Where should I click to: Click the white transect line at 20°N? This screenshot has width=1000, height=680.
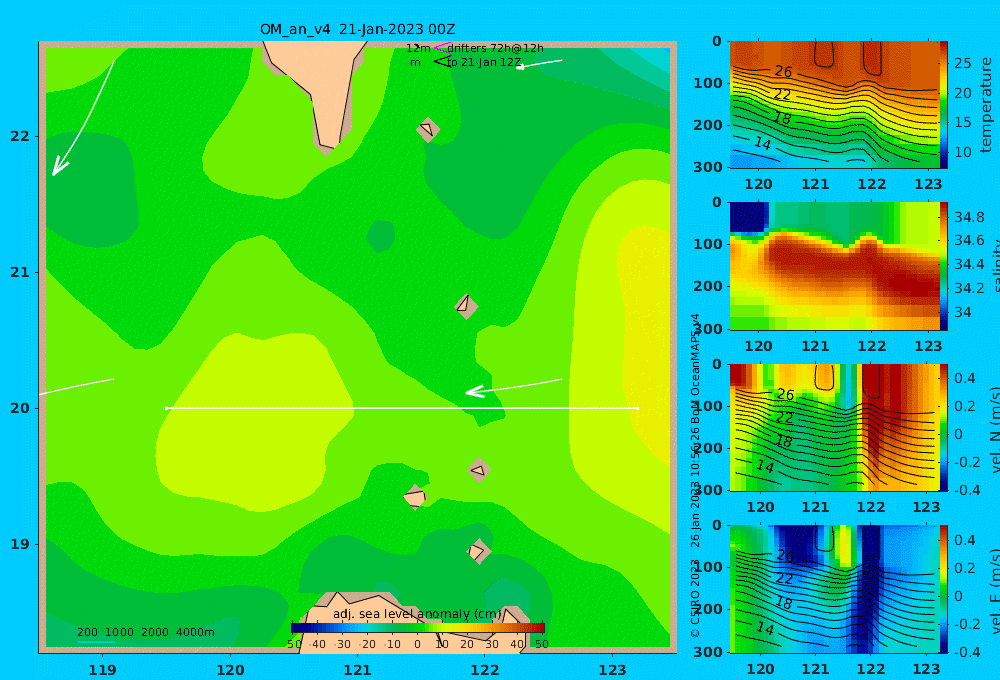click(402, 408)
